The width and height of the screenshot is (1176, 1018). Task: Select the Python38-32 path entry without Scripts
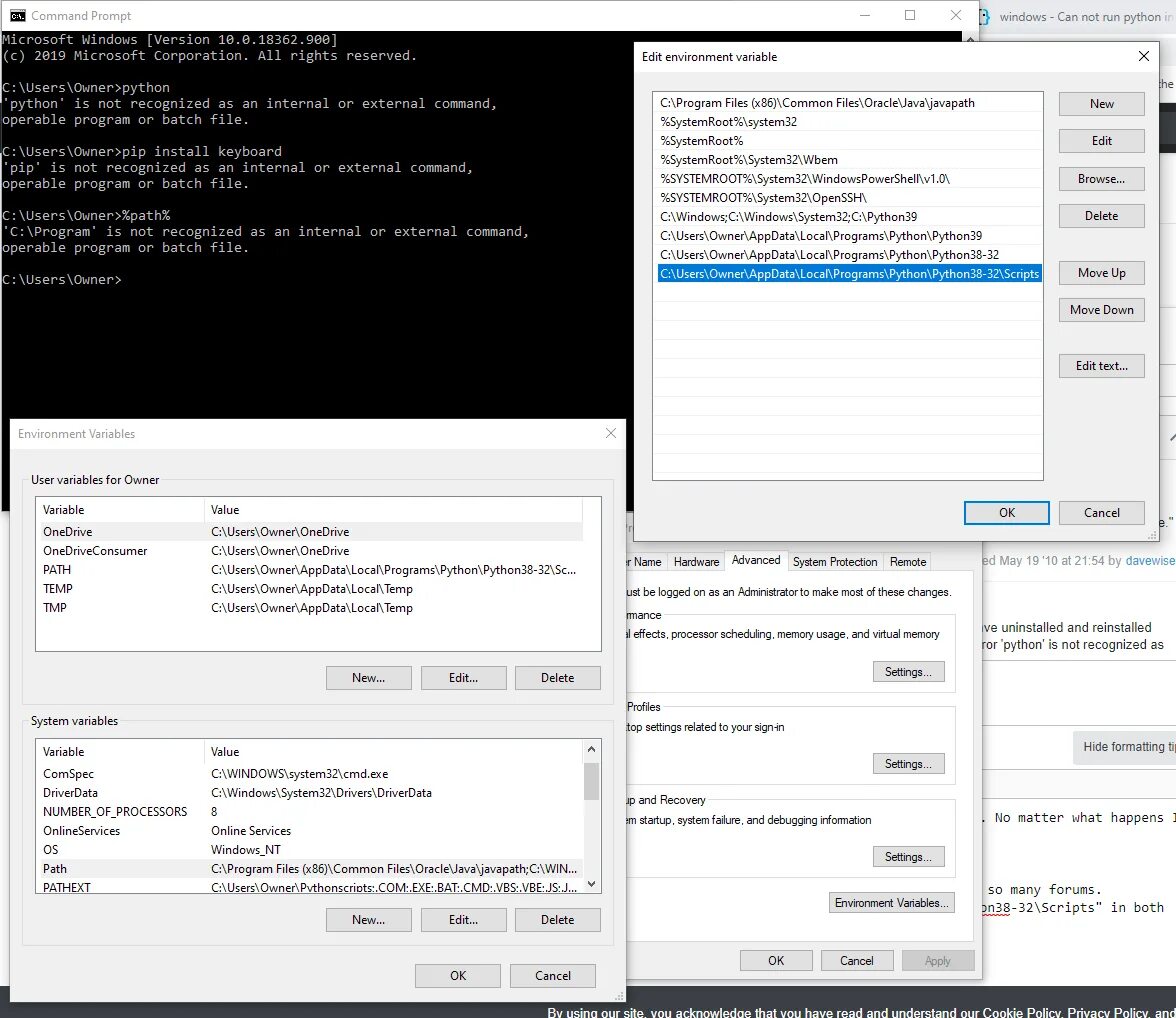tap(848, 254)
